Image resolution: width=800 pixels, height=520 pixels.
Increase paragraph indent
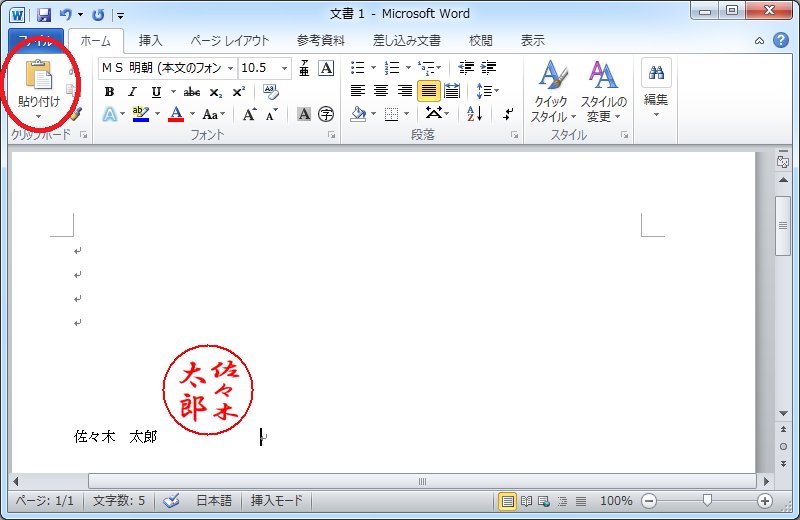click(x=488, y=67)
